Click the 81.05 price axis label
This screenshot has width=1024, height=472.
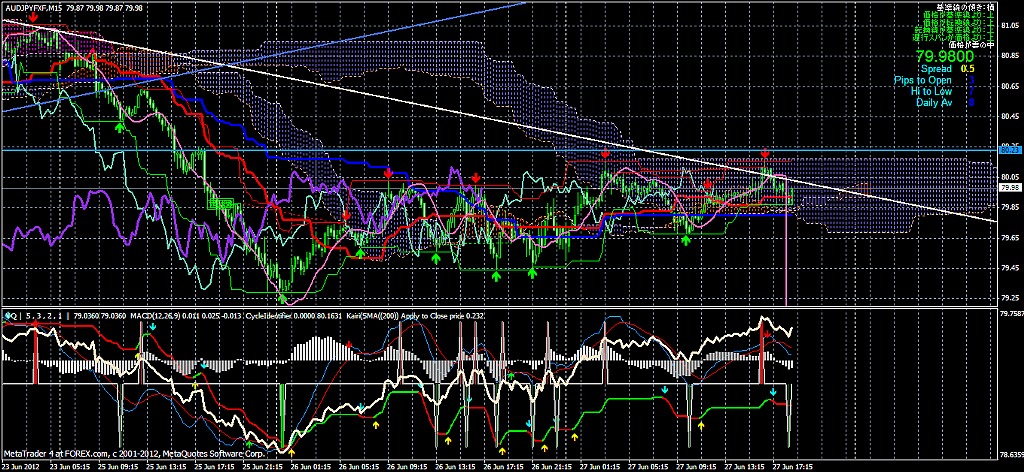[x=1008, y=25]
